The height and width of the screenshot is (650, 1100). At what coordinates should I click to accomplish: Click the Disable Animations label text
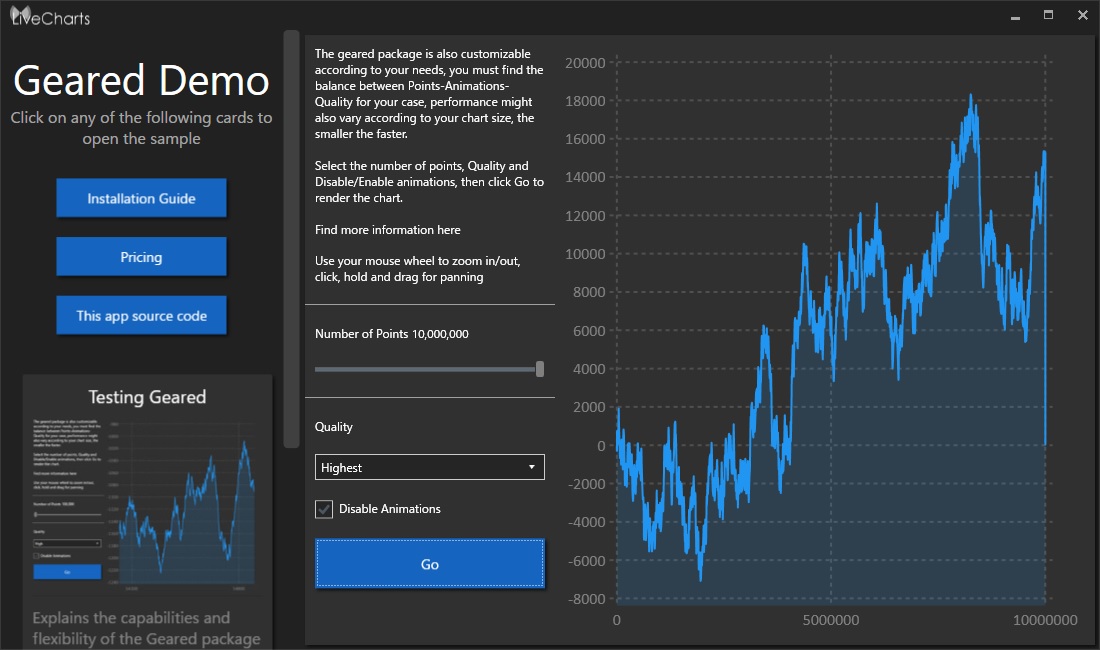coord(390,509)
